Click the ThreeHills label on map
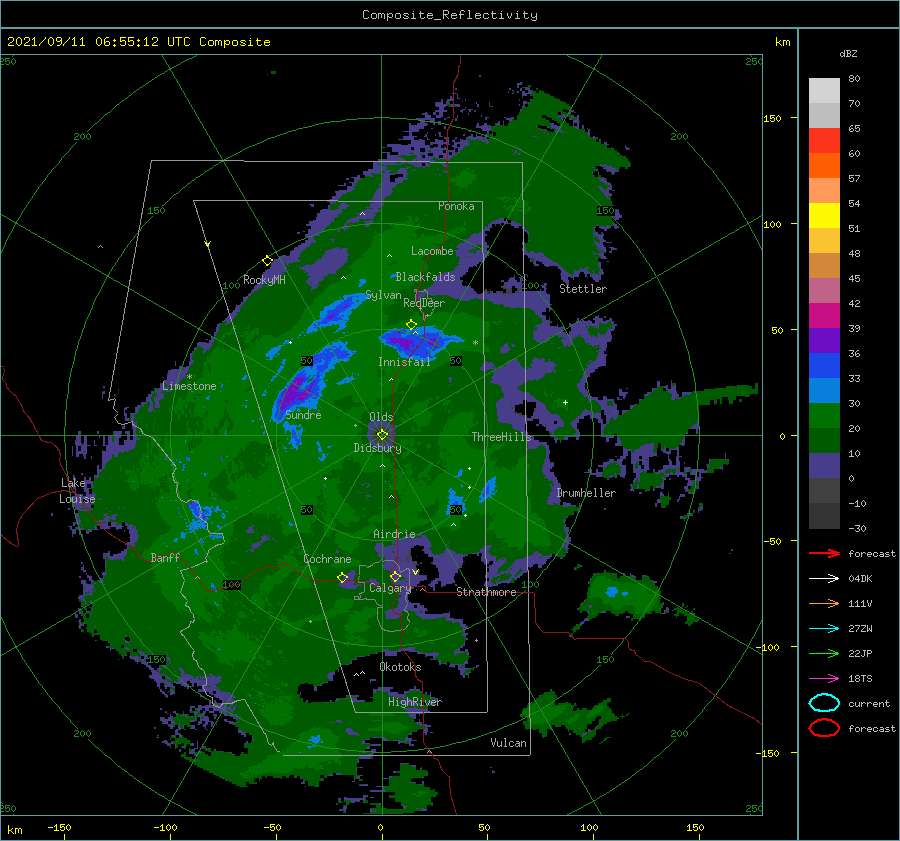The image size is (900, 841). [501, 437]
